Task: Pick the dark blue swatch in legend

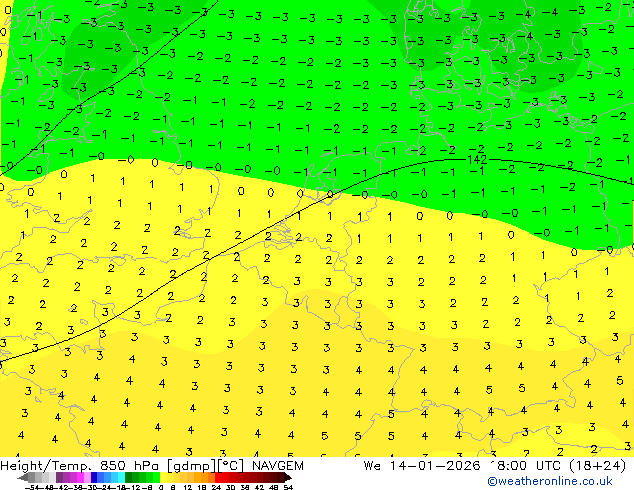Action: pyautogui.click(x=94, y=477)
